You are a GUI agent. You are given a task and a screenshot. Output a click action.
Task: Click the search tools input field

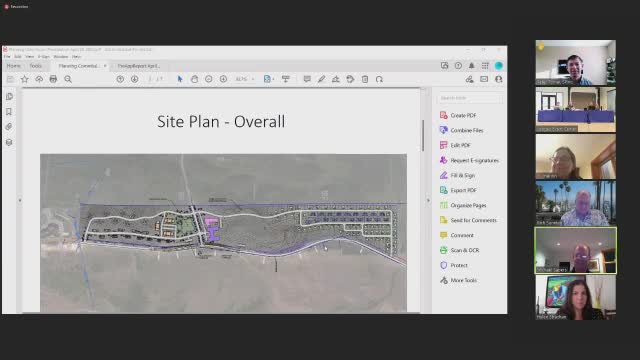coord(469,98)
